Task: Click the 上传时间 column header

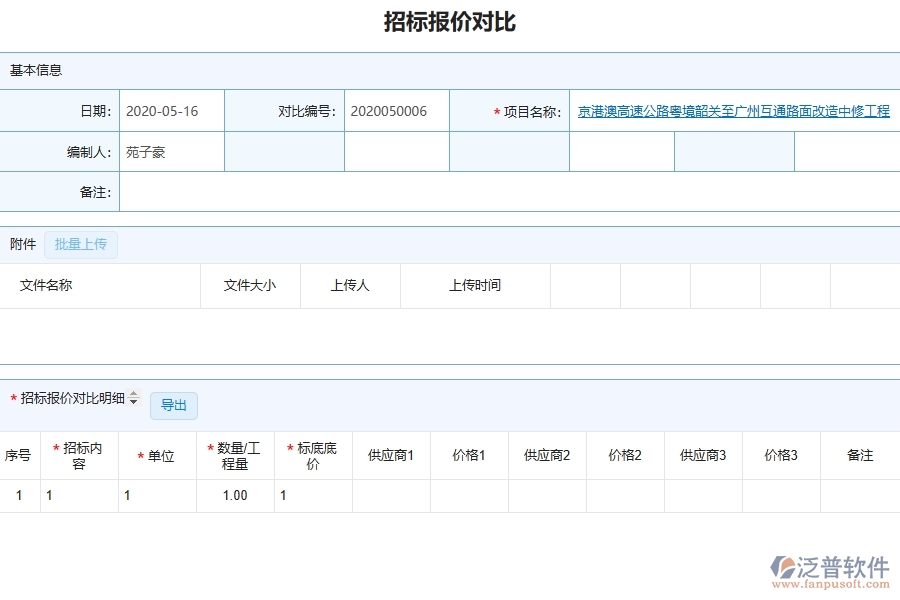Action: pyautogui.click(x=476, y=285)
